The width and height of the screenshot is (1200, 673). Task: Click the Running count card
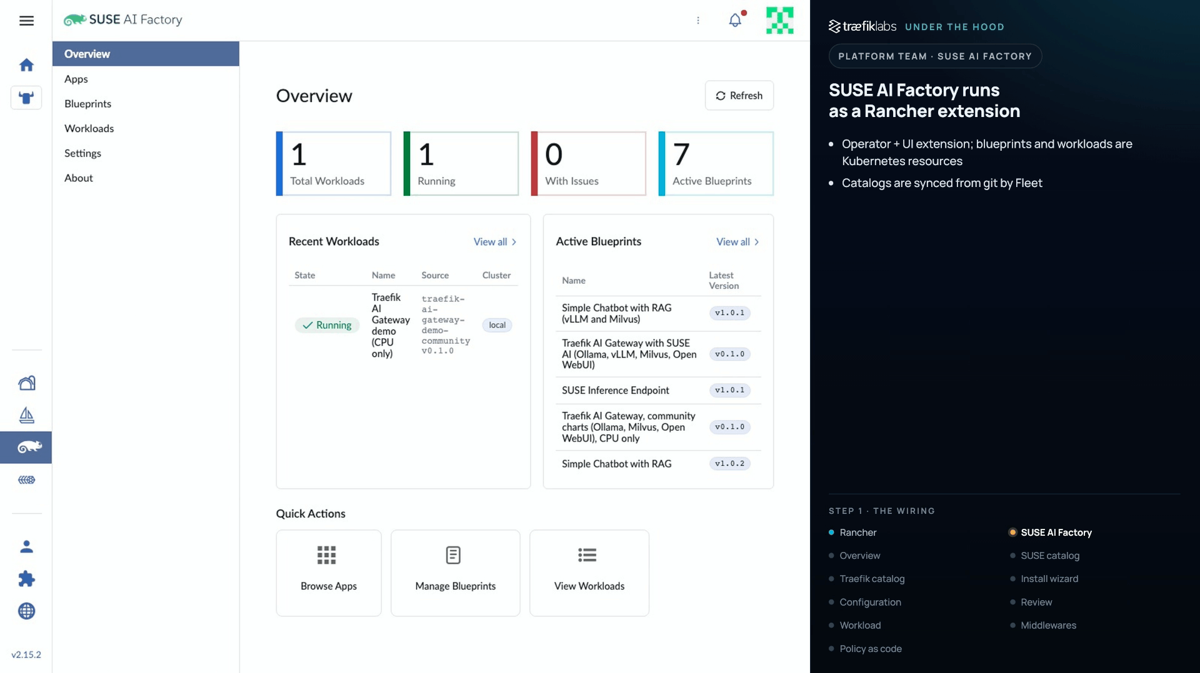coord(461,163)
